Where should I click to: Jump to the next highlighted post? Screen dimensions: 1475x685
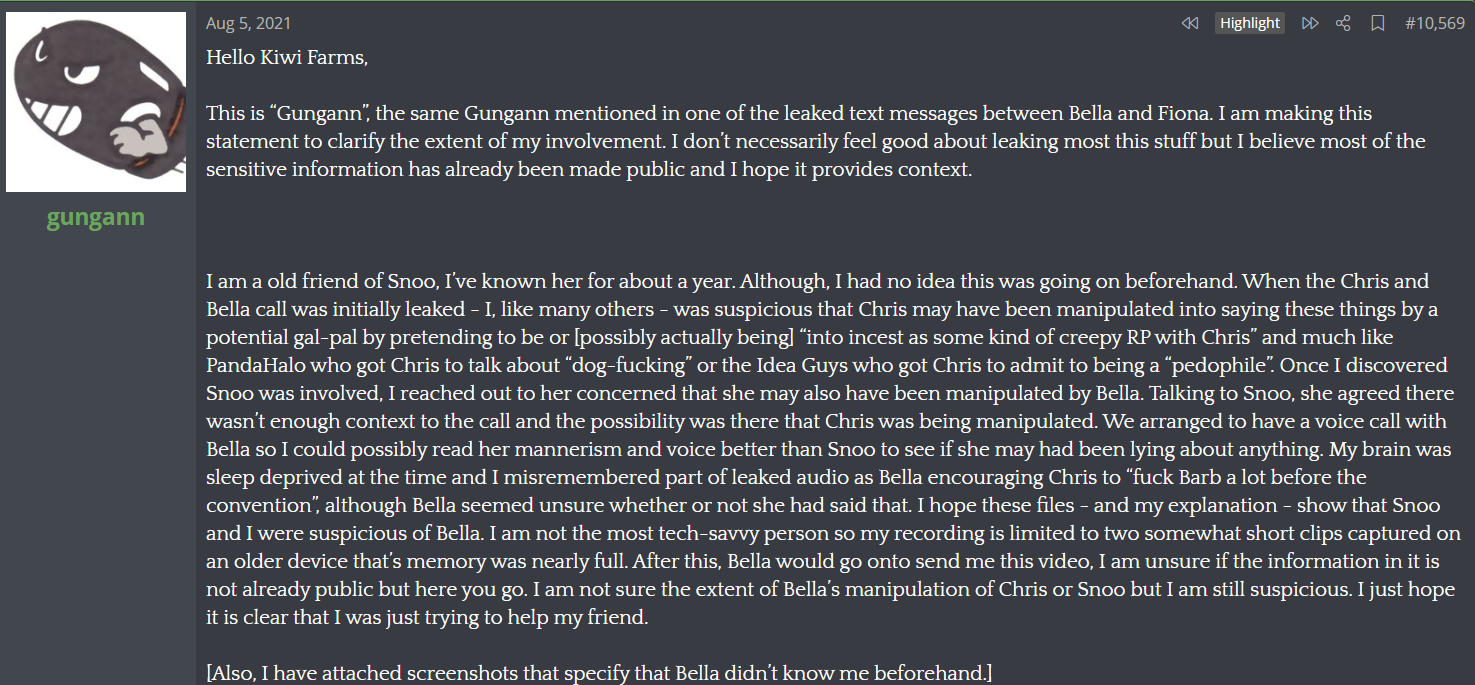[1310, 23]
